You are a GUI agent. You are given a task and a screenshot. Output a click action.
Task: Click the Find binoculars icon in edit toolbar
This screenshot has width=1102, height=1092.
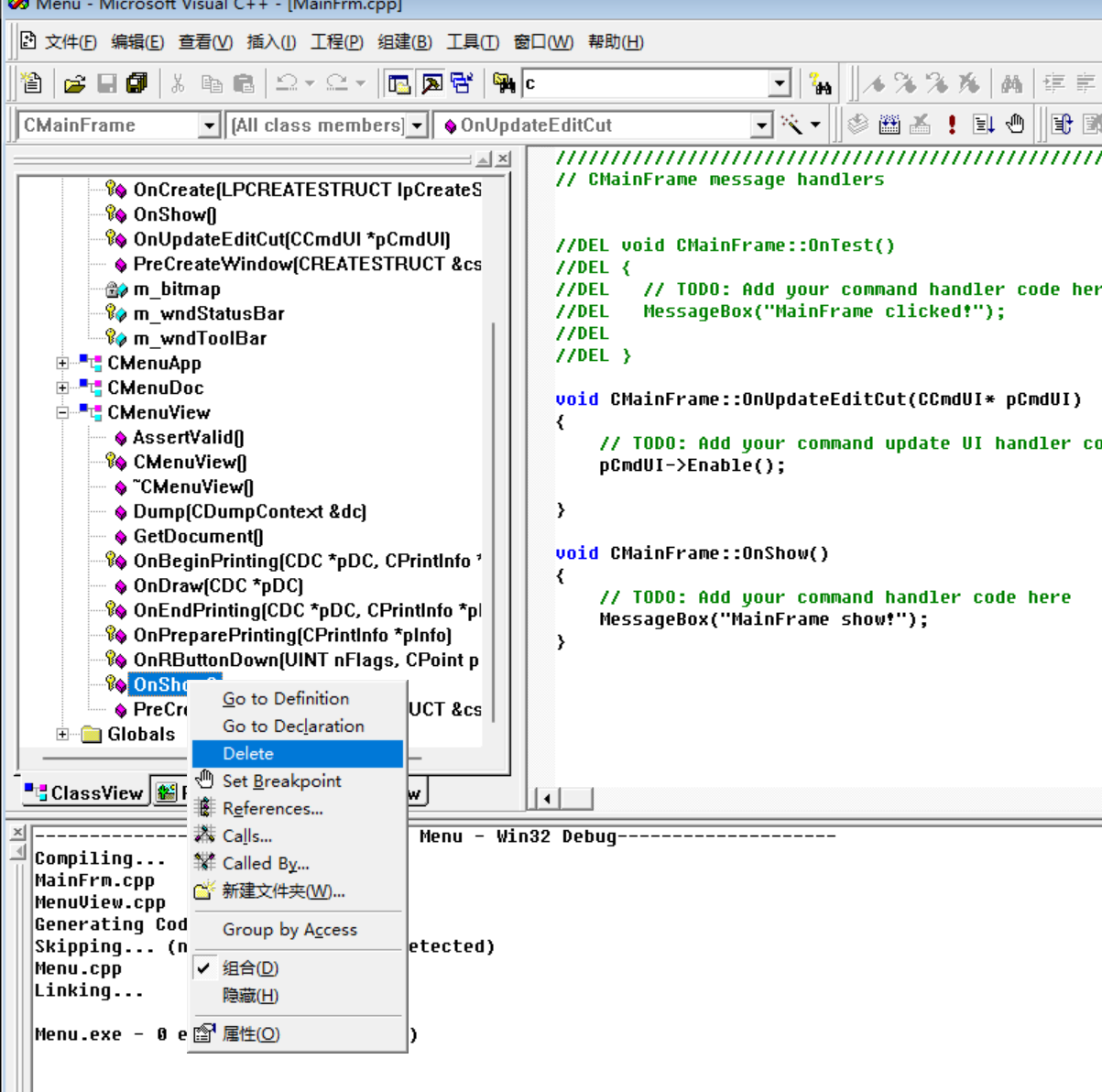coord(1011,83)
